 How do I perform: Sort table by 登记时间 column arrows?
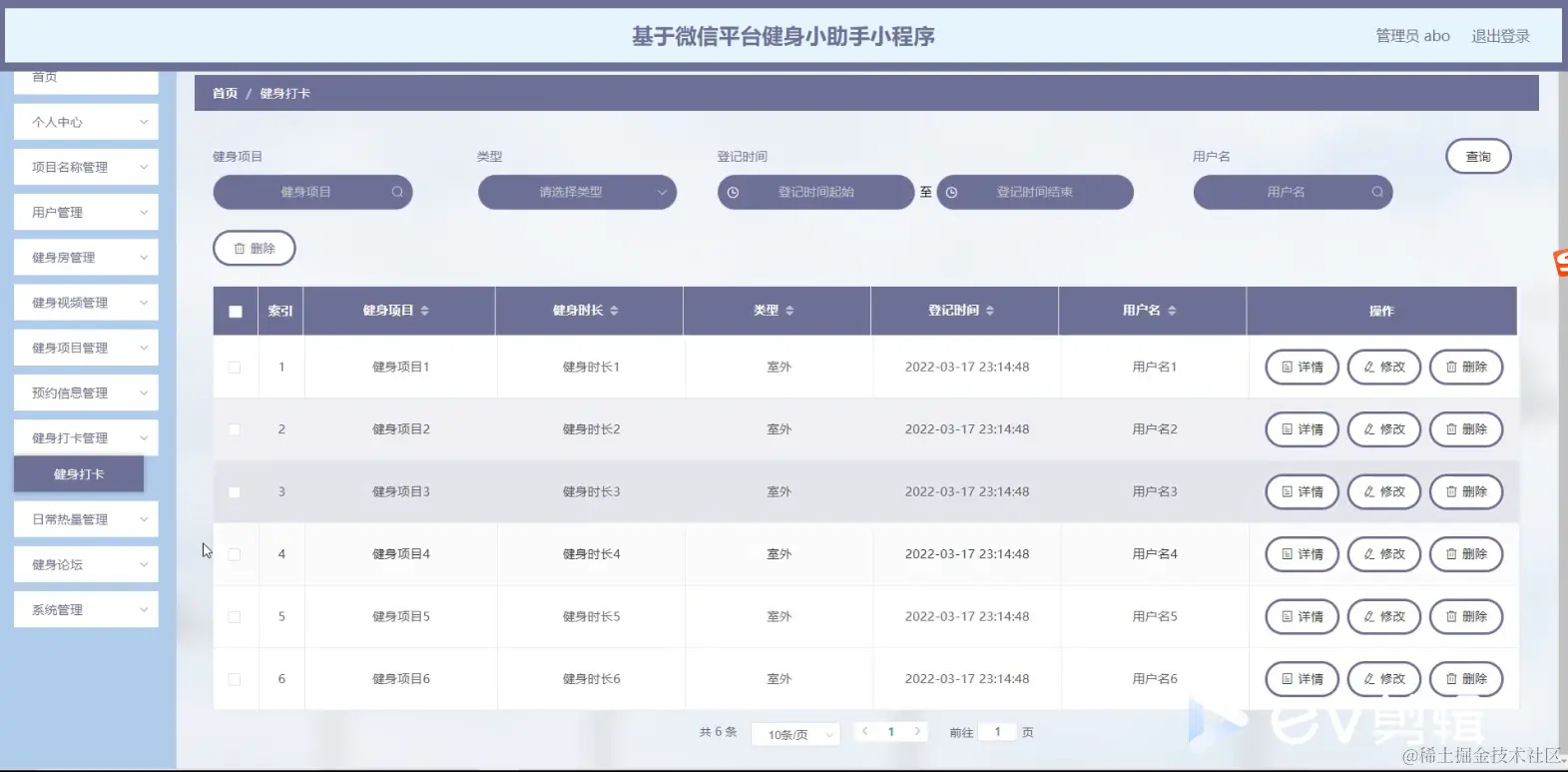click(990, 311)
